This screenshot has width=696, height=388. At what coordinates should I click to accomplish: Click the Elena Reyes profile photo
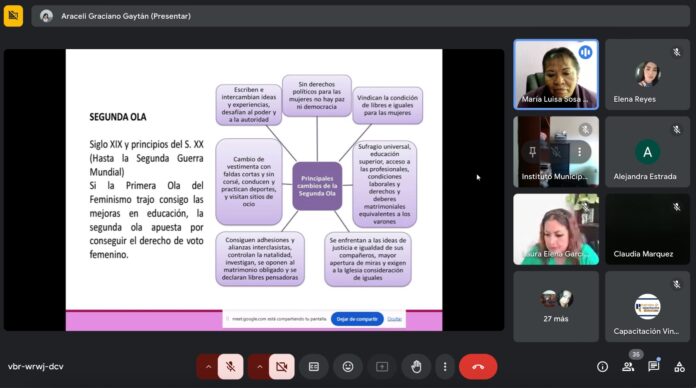tap(647, 74)
